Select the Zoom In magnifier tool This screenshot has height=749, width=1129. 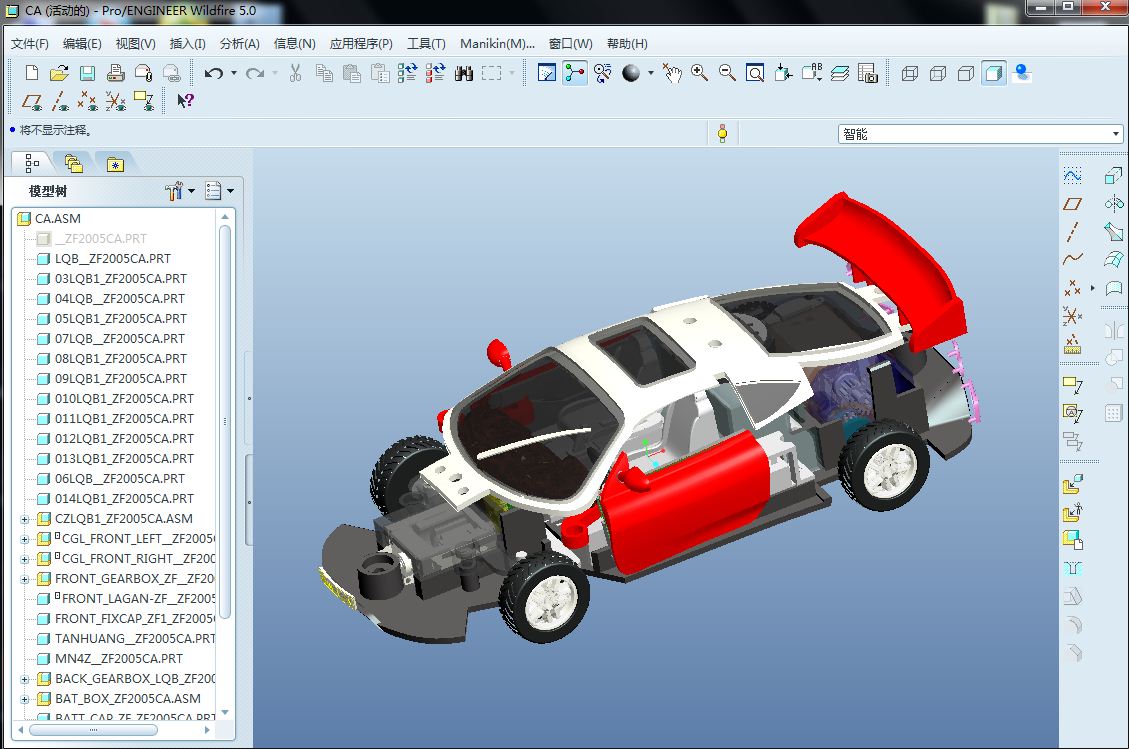pos(699,73)
